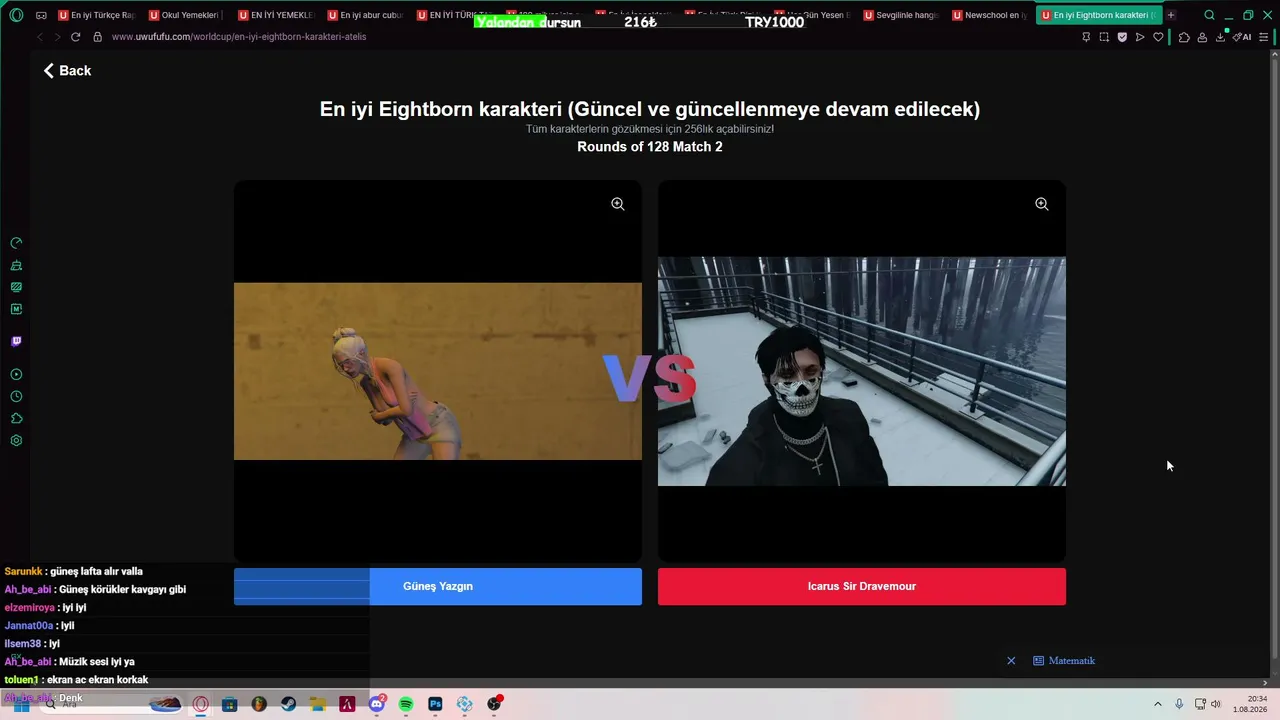Screen dimensions: 1280x720
Task: Open the profile account icon
Action: (x=1202, y=37)
